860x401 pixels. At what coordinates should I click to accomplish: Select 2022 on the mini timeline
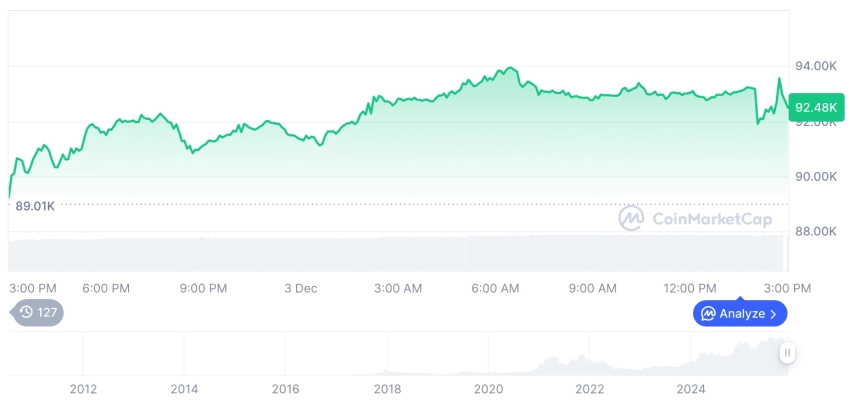point(590,389)
